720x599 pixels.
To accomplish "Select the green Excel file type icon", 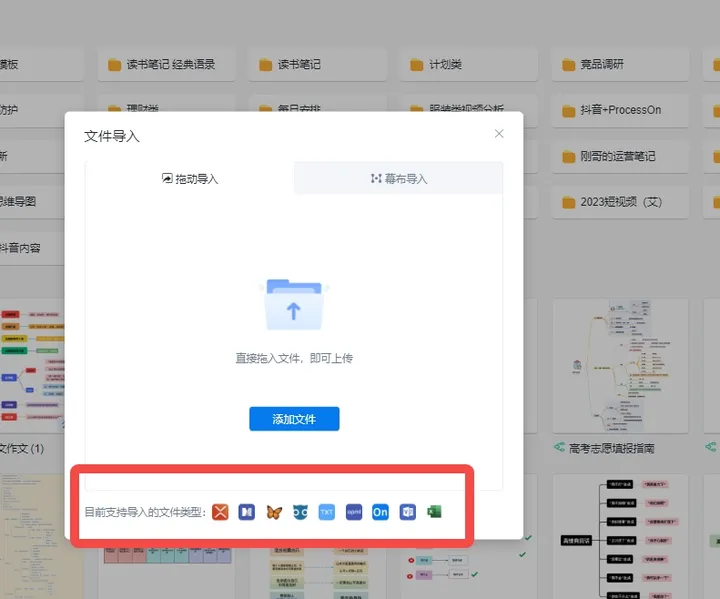I will pyautogui.click(x=434, y=511).
